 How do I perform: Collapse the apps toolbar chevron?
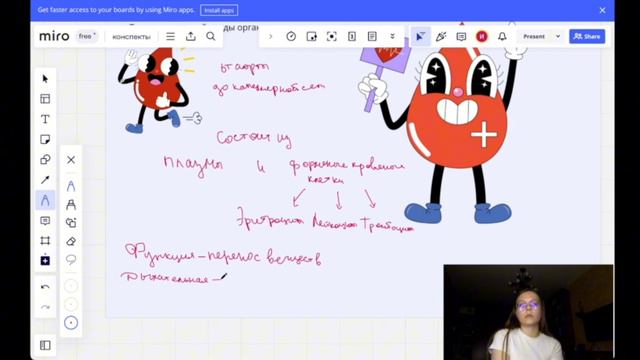(270, 36)
